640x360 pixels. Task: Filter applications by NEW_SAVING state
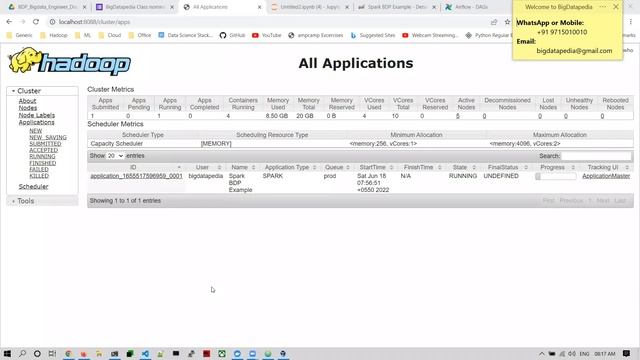pyautogui.click(x=48, y=138)
